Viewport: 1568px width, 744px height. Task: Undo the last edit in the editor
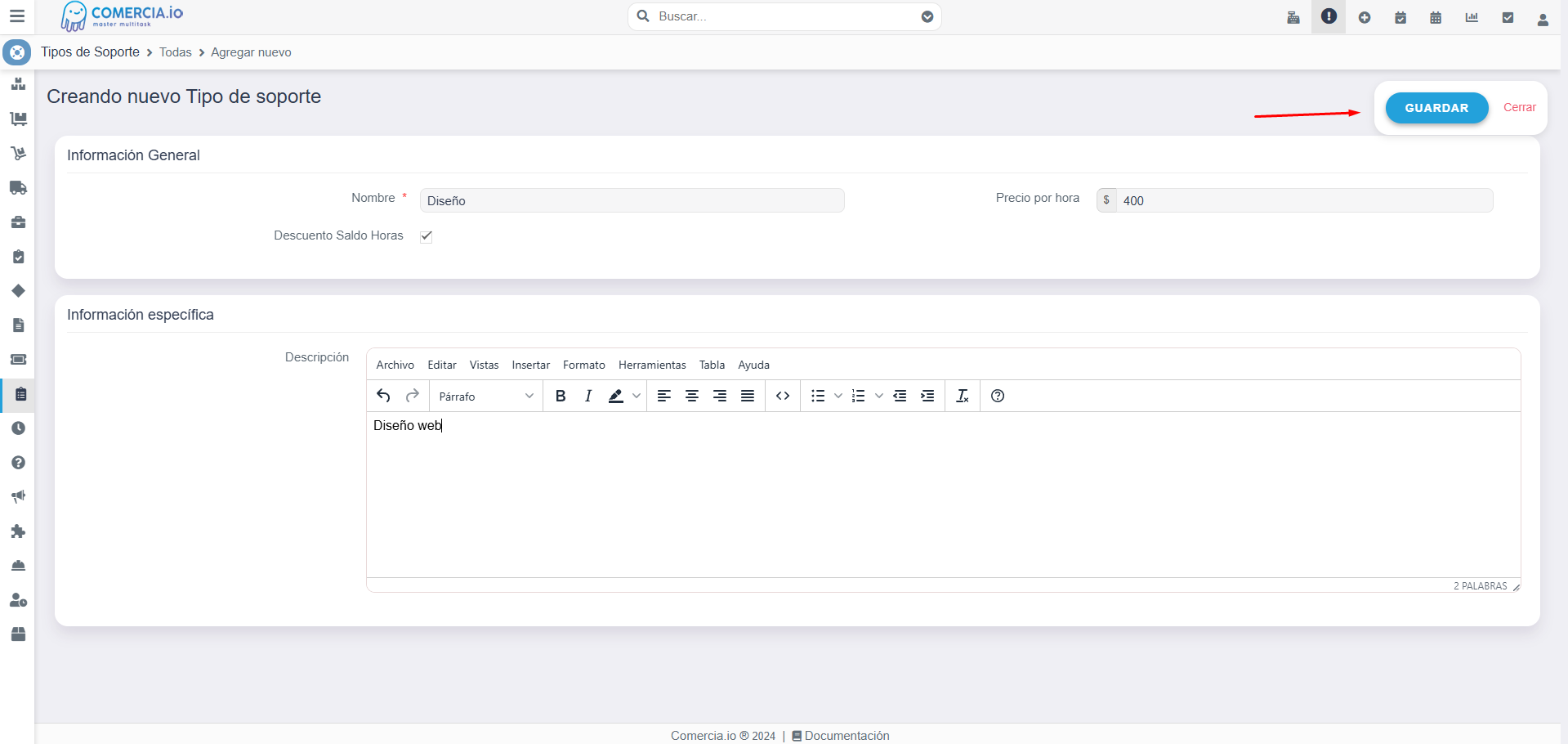click(x=383, y=396)
